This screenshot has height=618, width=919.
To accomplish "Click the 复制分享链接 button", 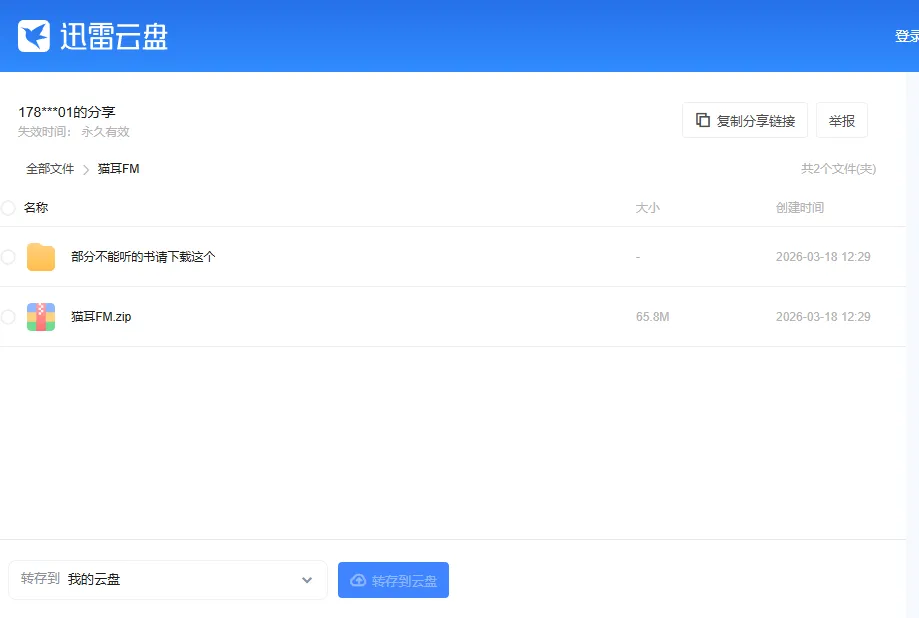I will (745, 120).
